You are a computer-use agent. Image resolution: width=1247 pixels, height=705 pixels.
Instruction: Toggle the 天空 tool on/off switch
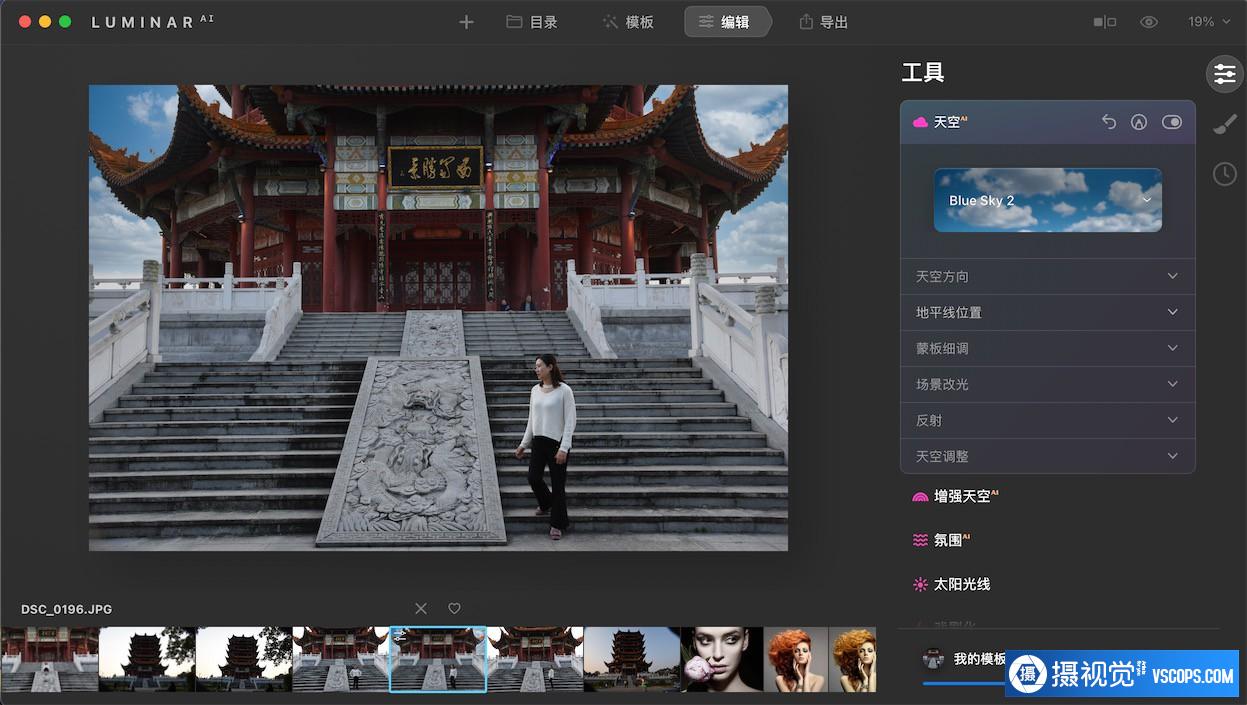point(1171,122)
